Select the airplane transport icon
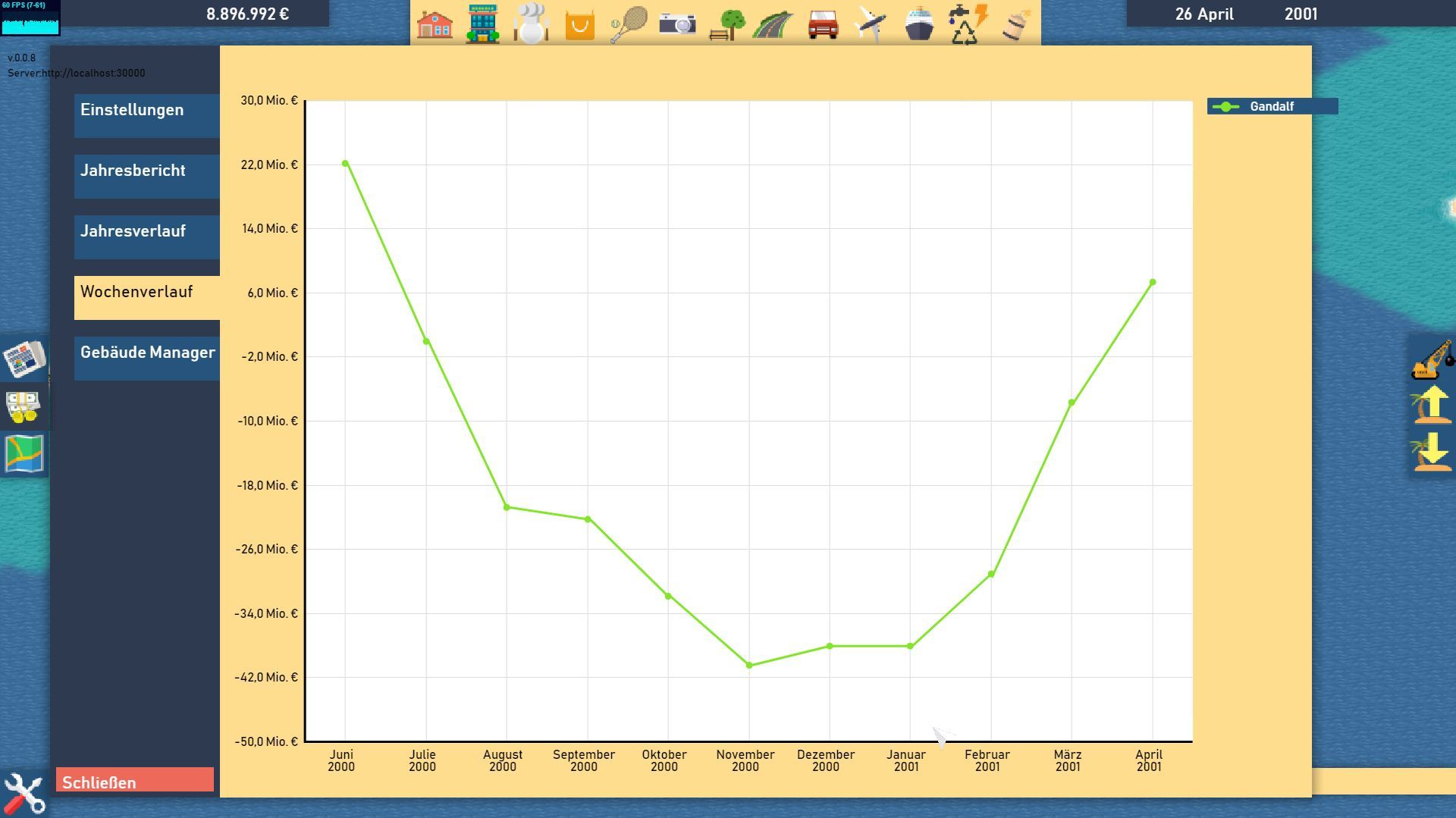Image resolution: width=1456 pixels, height=818 pixels. [870, 24]
